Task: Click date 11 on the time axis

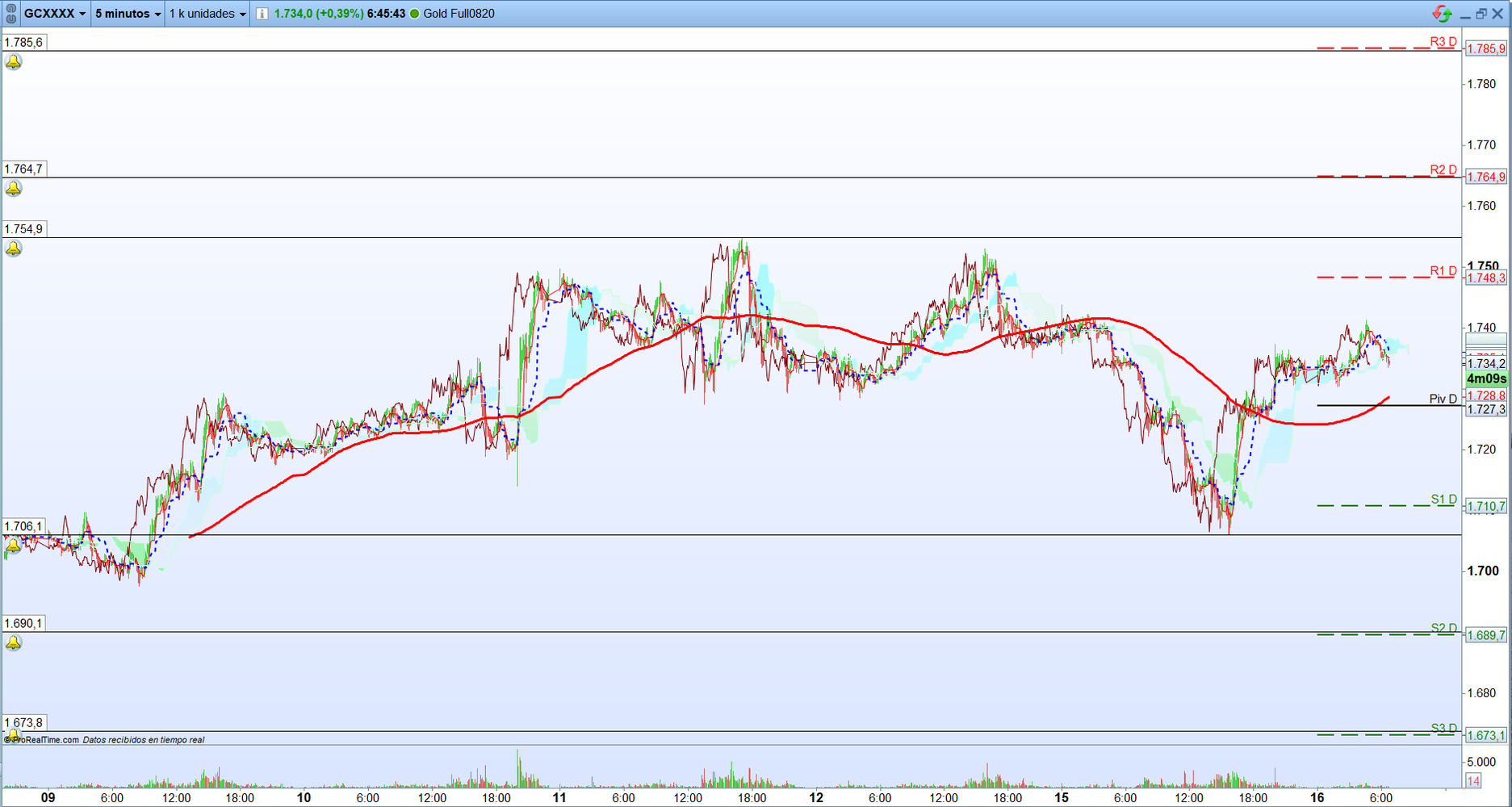Action: 559,797
